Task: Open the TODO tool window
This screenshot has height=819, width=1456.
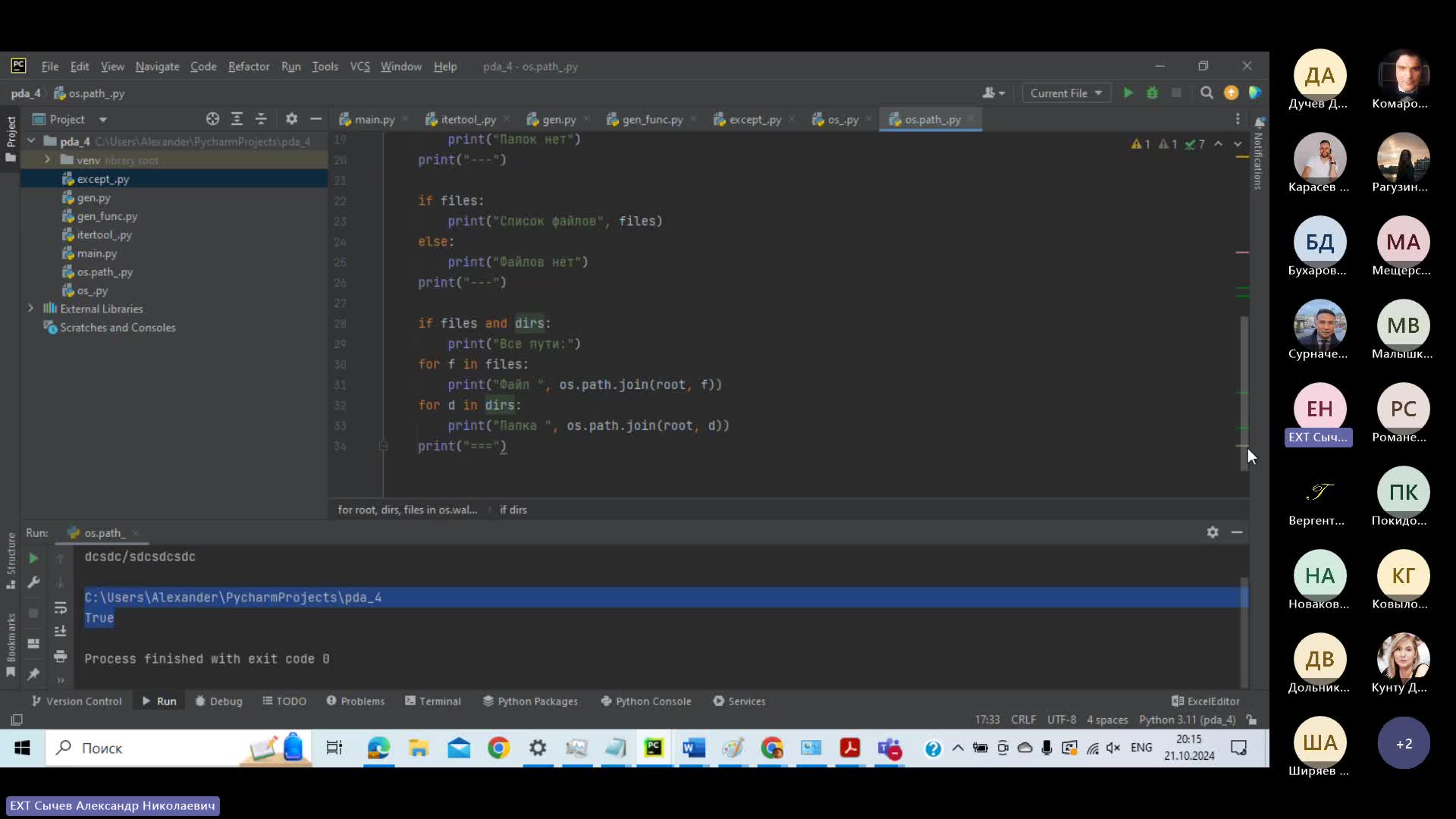Action: point(284,701)
